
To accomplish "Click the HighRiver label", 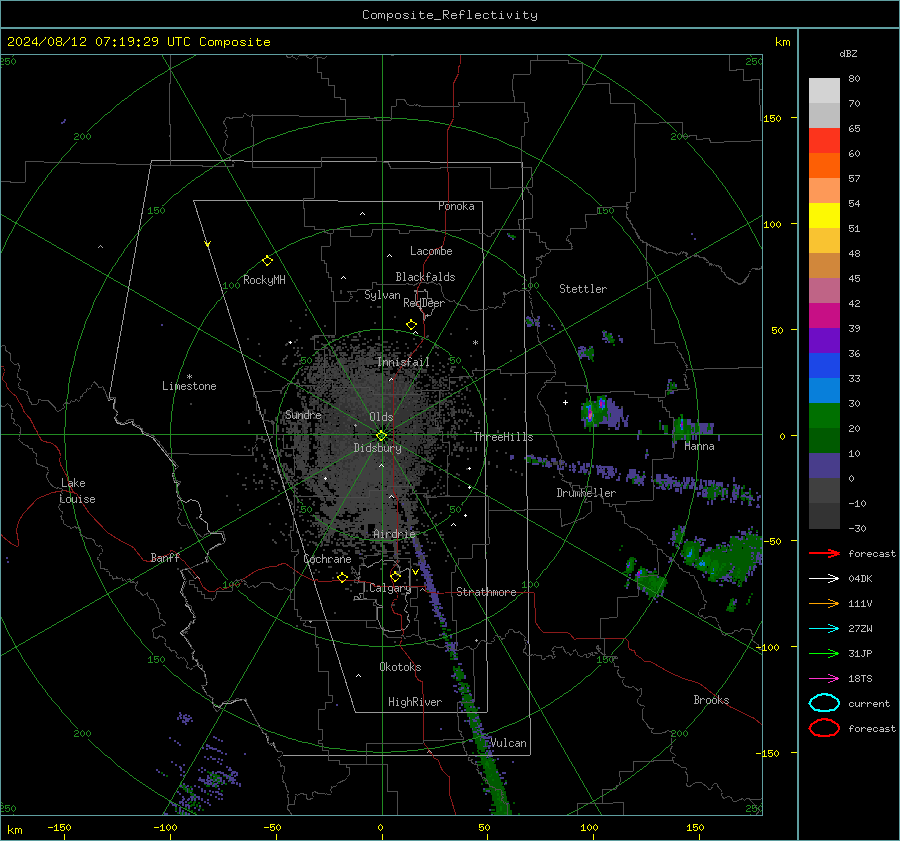I will (x=415, y=702).
